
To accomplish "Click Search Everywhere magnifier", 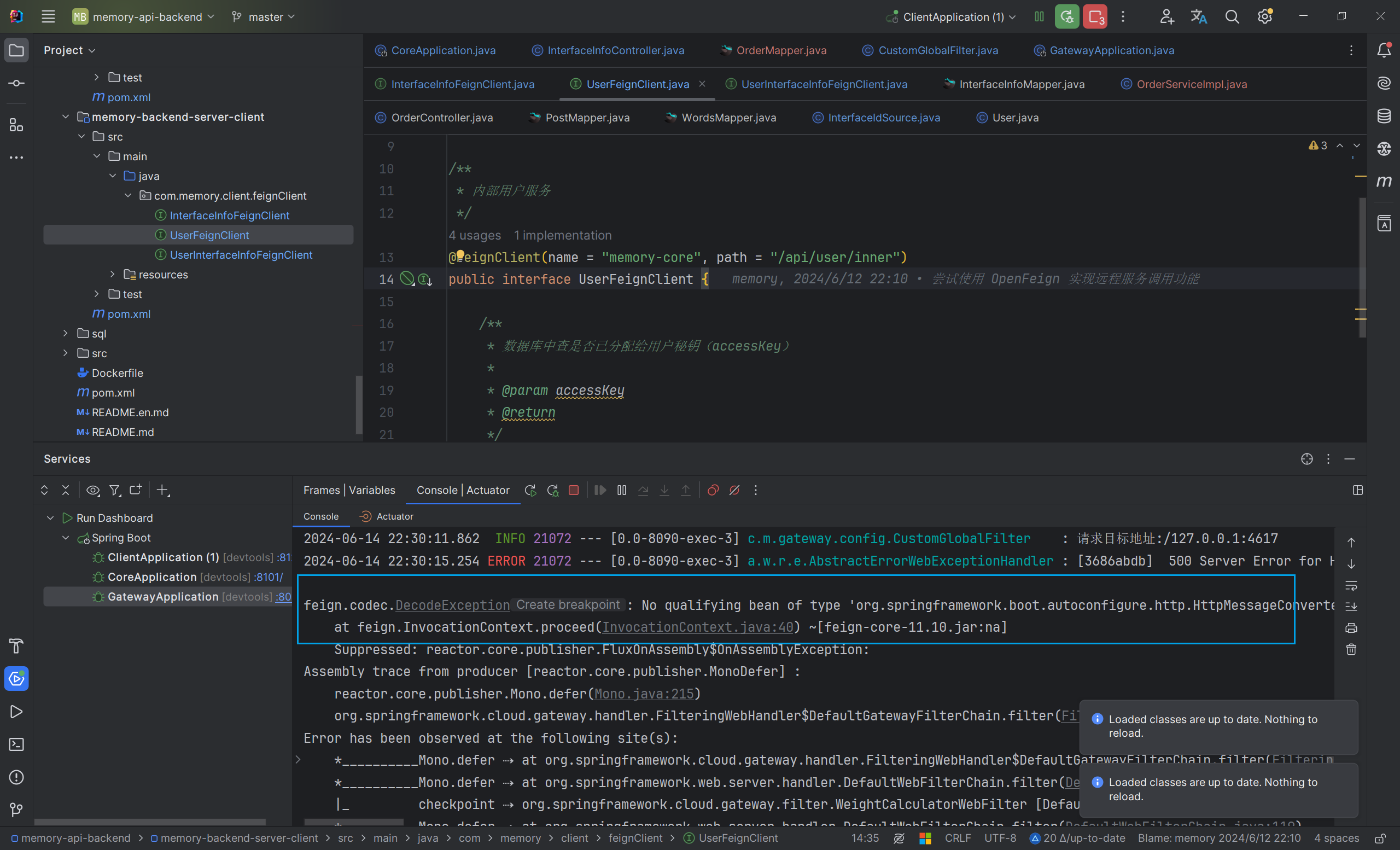I will pyautogui.click(x=1232, y=17).
